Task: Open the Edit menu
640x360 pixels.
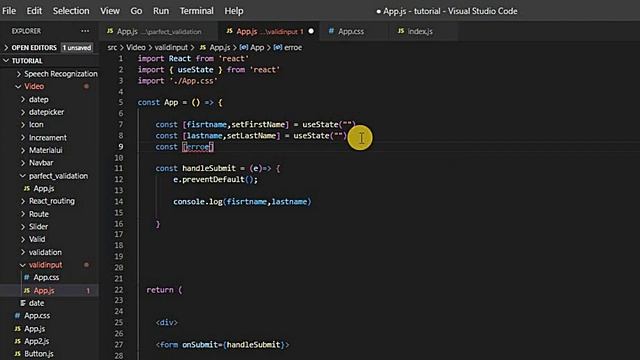Action: (x=34, y=11)
